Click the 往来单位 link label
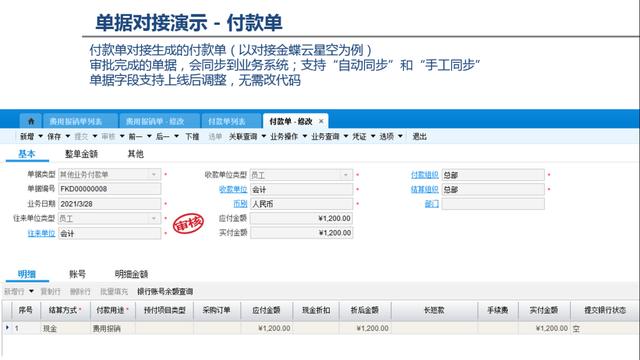The height and width of the screenshot is (360, 640). click(41, 233)
